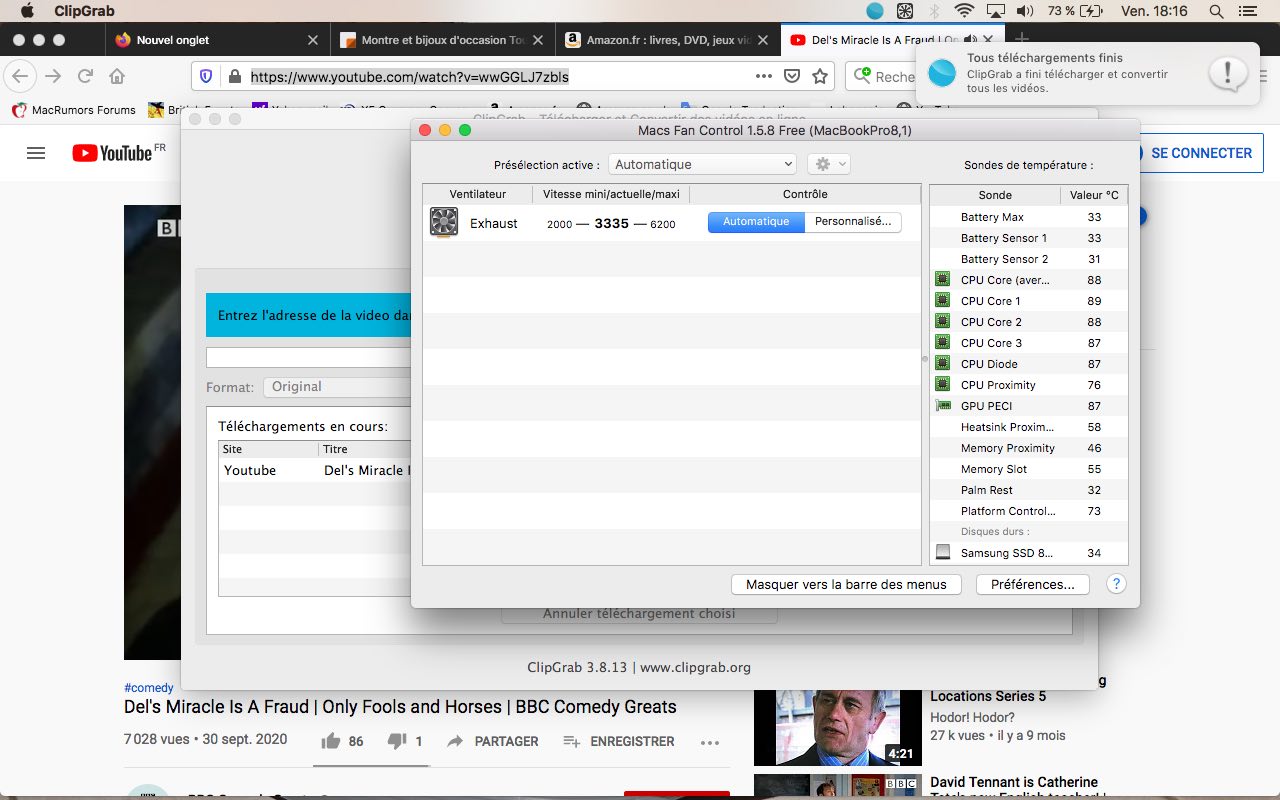This screenshot has width=1280, height=800.
Task: Close the Nouvel onglet tab
Action: [x=313, y=40]
